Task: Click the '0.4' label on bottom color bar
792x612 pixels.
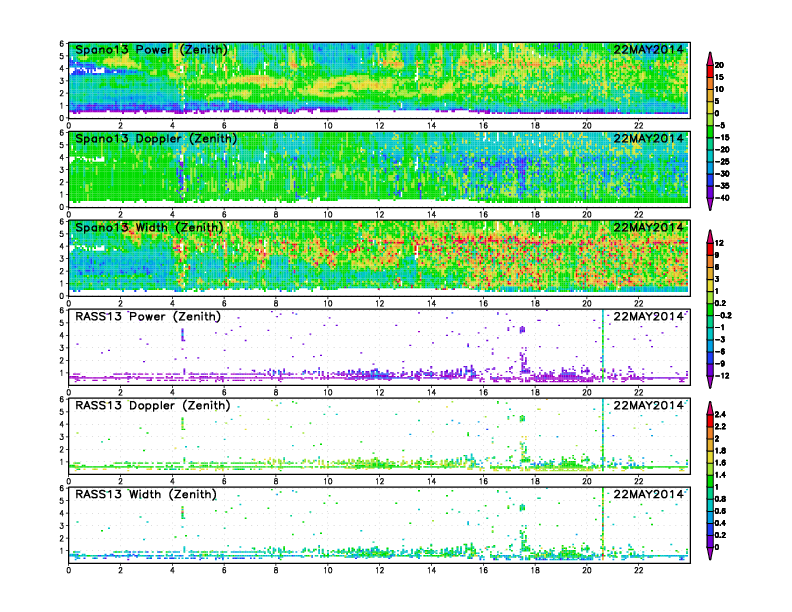Action: pyautogui.click(x=721, y=523)
